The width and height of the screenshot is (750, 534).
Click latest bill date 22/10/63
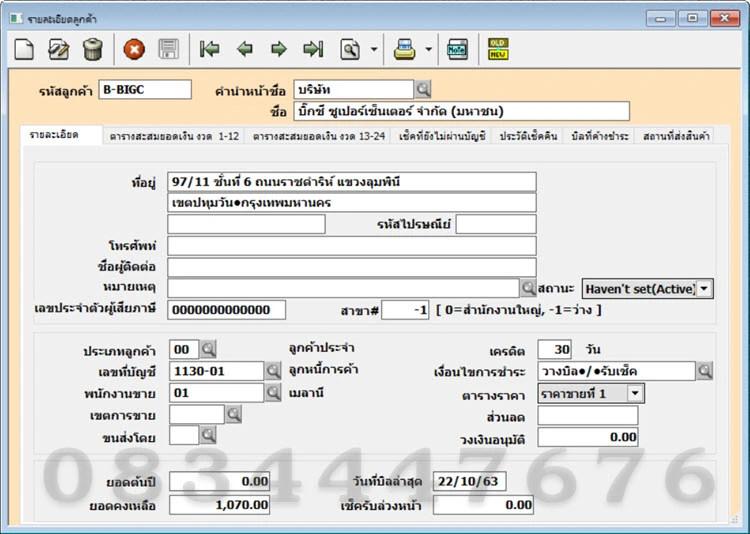[470, 481]
